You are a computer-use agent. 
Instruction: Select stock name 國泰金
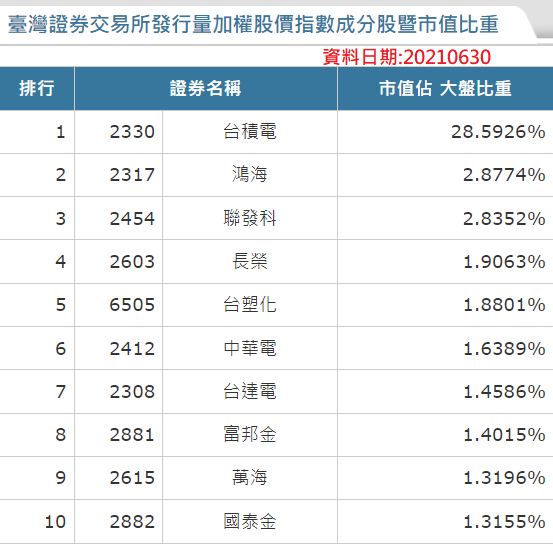(250, 521)
